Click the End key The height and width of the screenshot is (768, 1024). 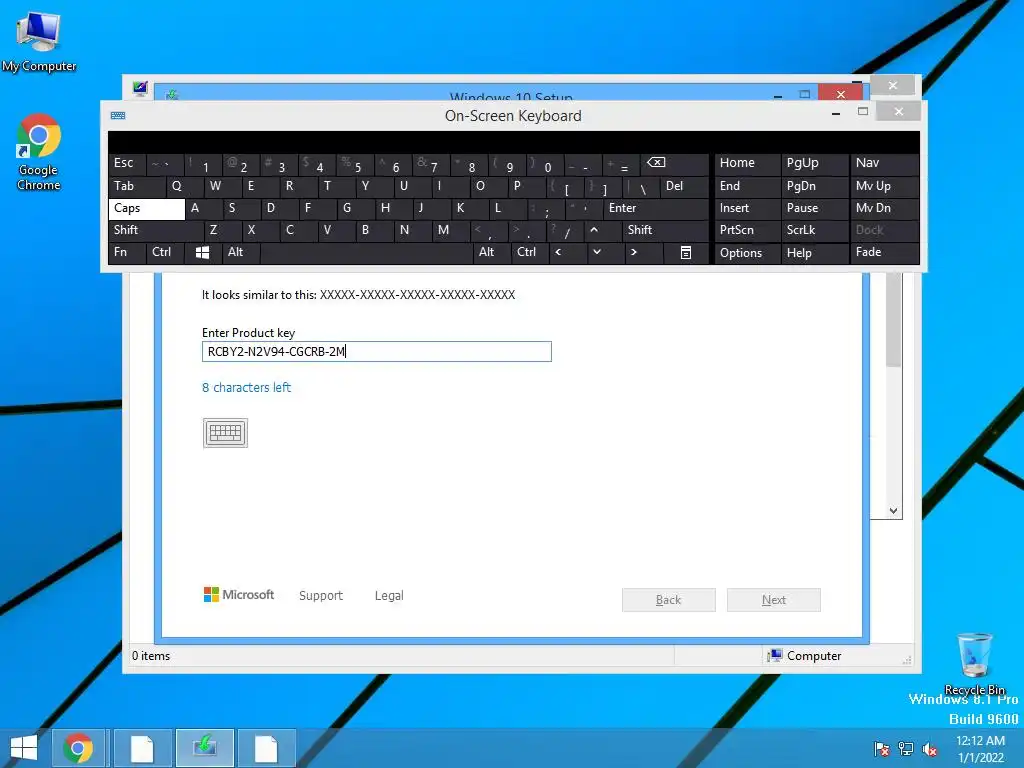click(748, 186)
